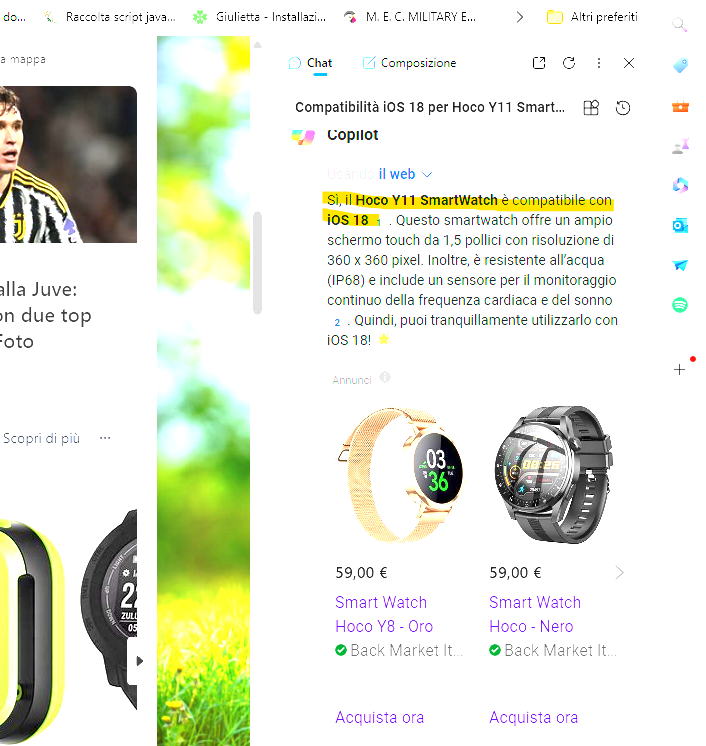Open Copilot more options menu

click(599, 63)
